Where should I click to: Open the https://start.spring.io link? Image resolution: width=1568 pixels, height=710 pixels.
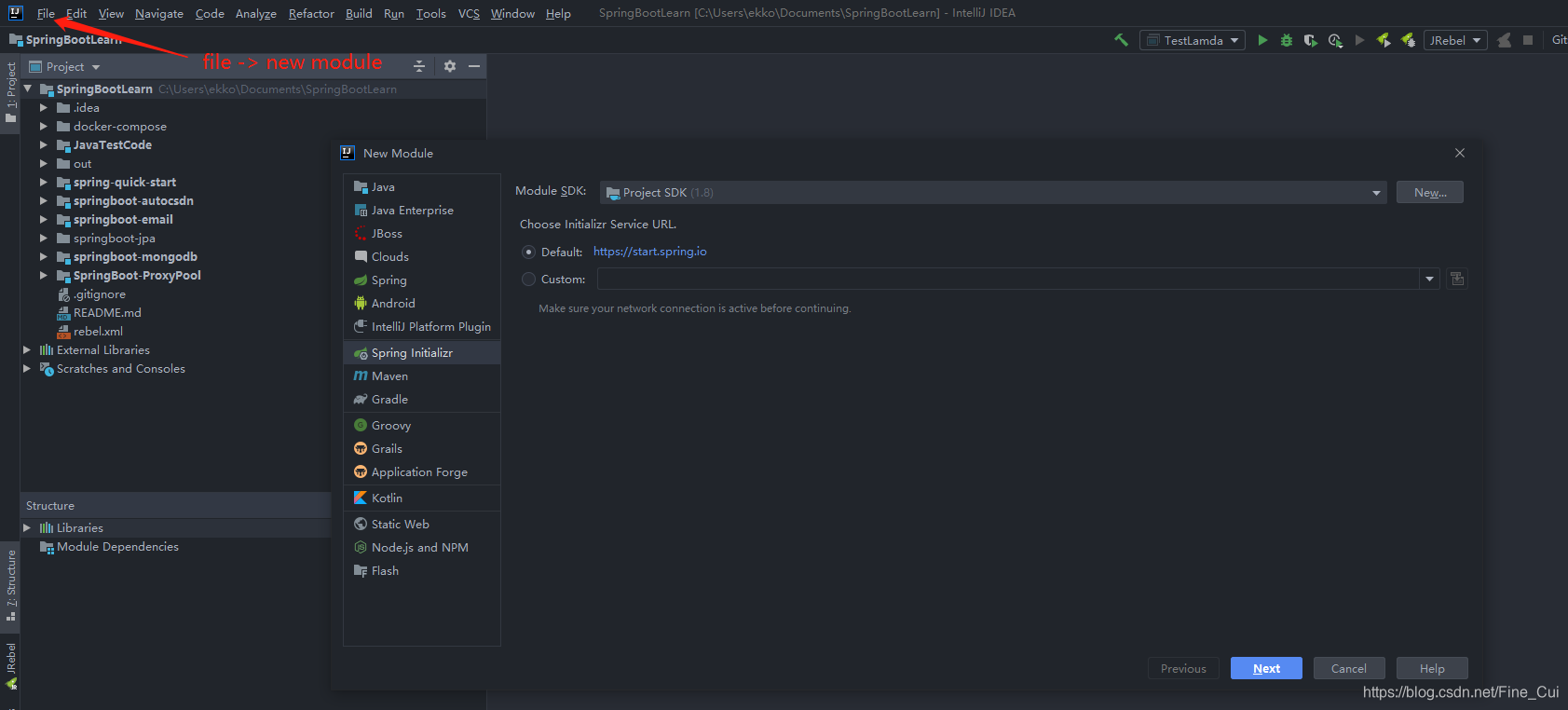pos(650,252)
